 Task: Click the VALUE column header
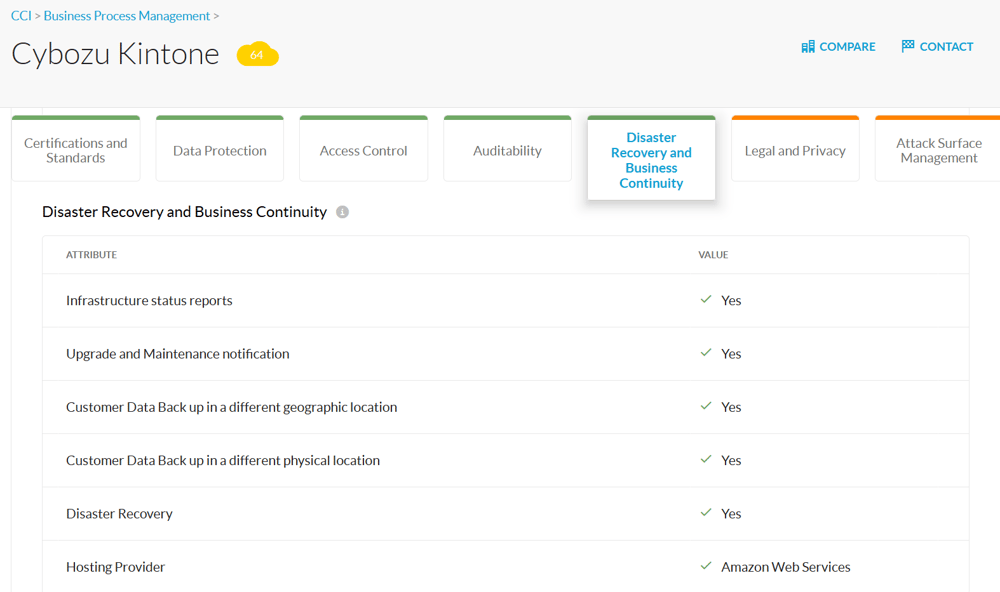tap(713, 255)
